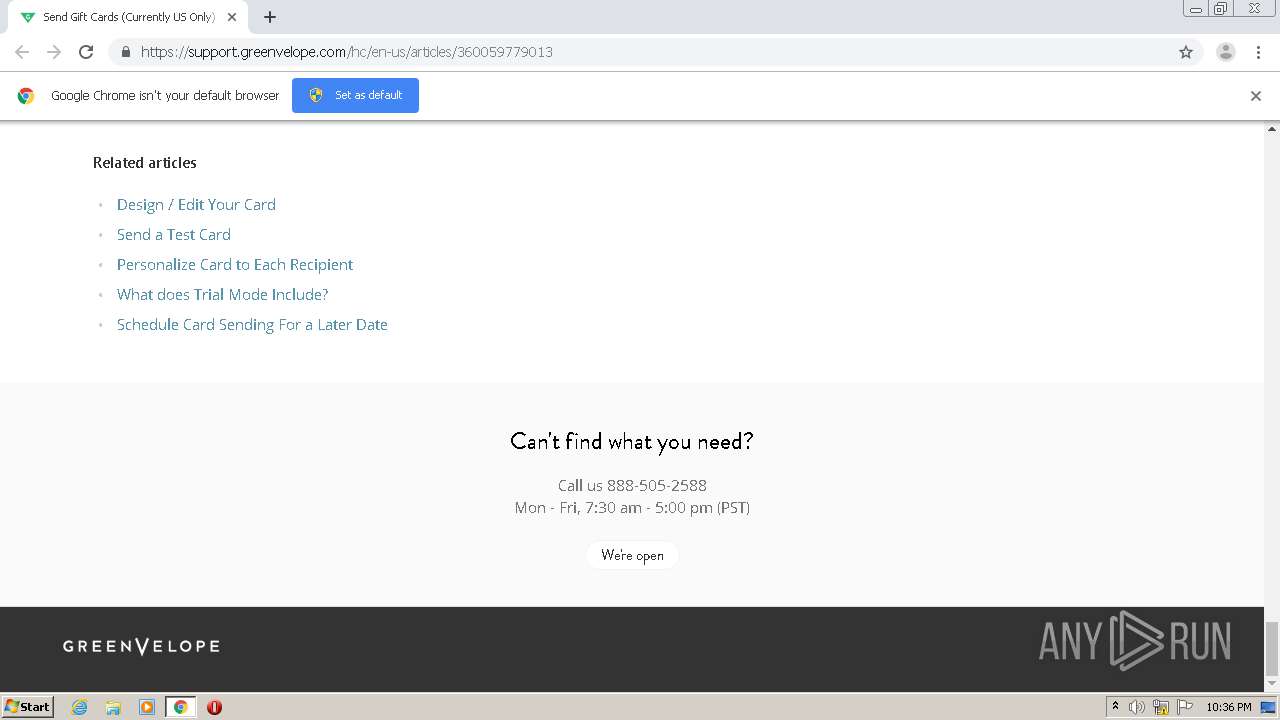Bookmark this page with the star icon
Screen dimensions: 1280x720
click(x=1186, y=52)
